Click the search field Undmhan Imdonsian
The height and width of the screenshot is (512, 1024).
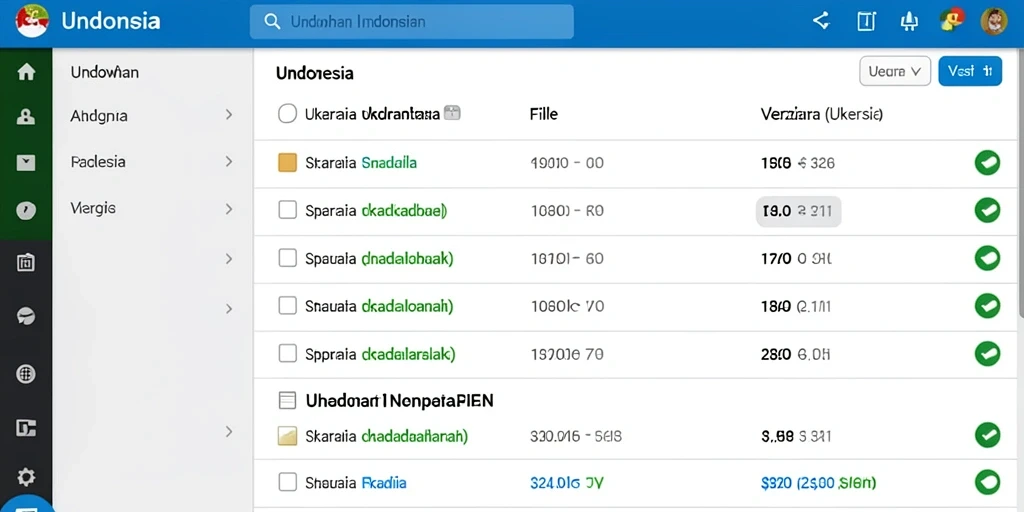411,22
